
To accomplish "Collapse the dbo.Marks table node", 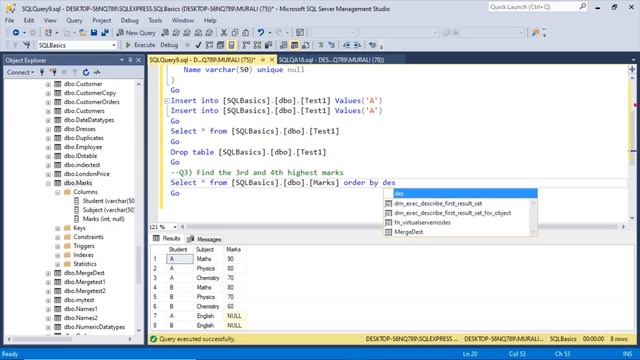I will tap(48, 183).
